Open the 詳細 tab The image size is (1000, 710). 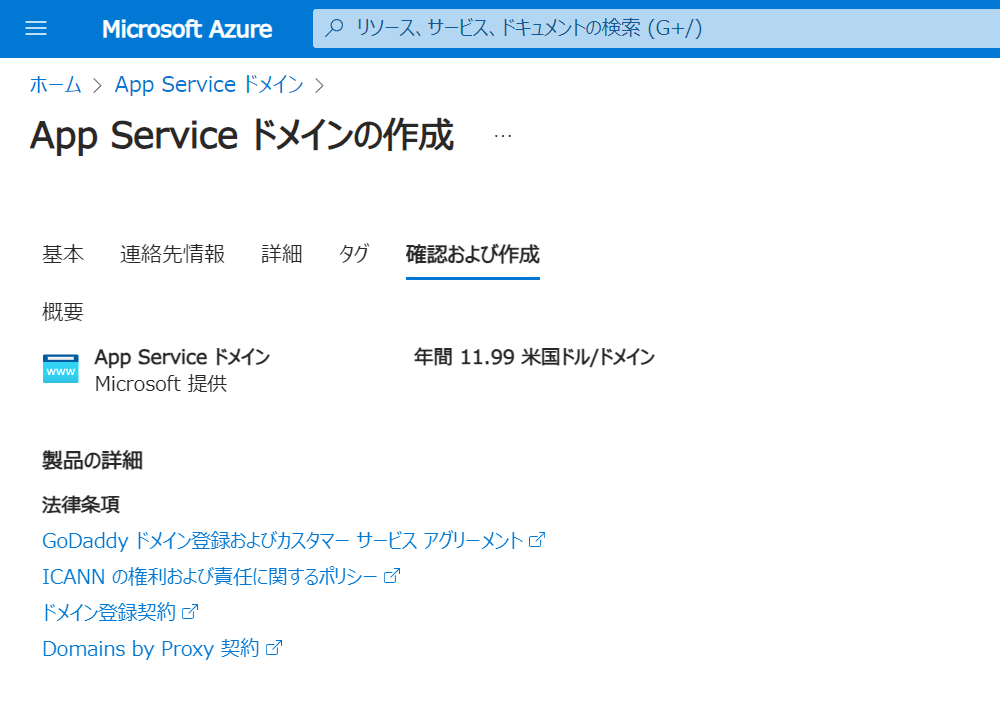(x=281, y=254)
